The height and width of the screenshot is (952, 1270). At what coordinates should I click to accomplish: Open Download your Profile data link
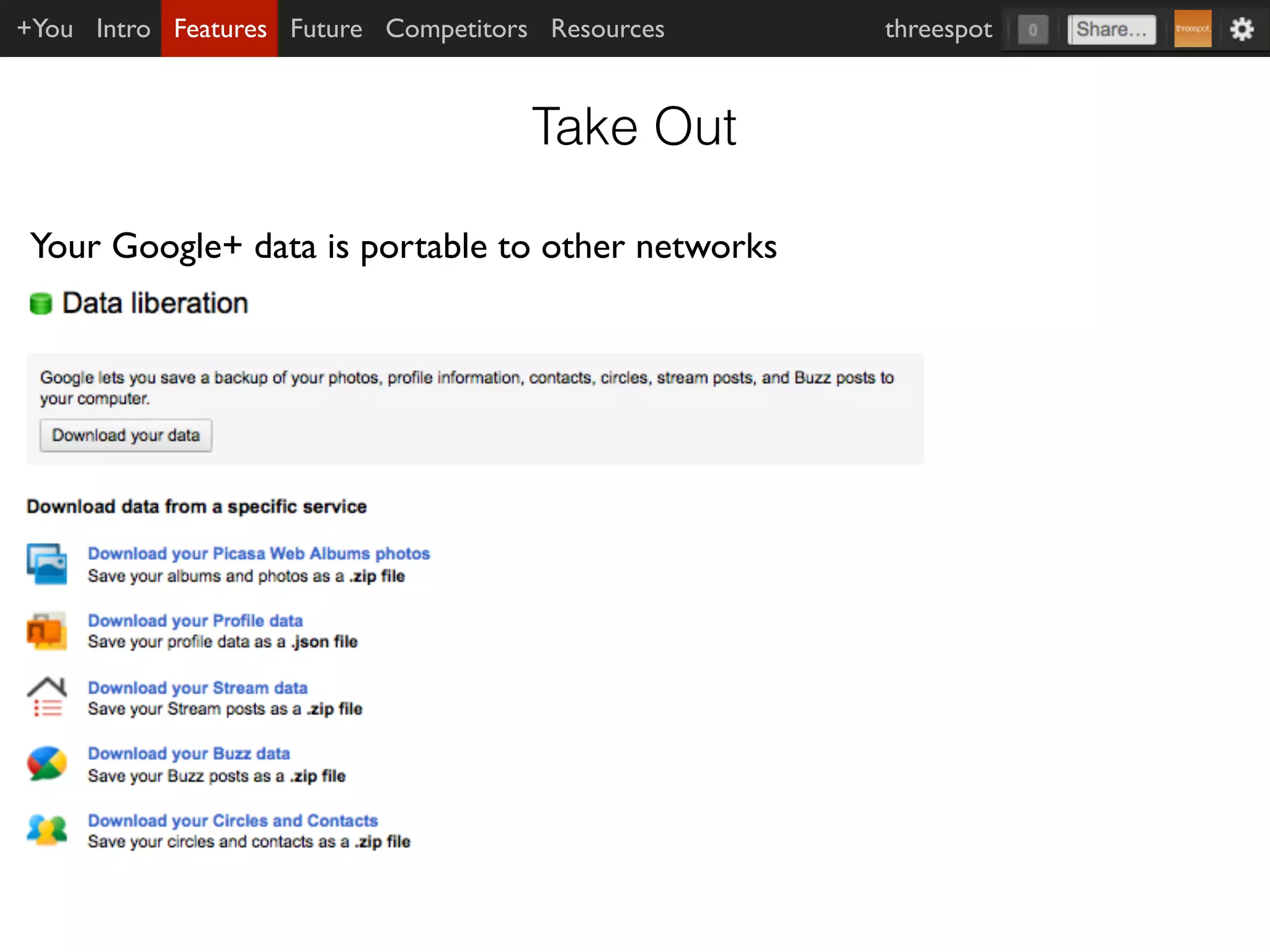[x=195, y=620]
